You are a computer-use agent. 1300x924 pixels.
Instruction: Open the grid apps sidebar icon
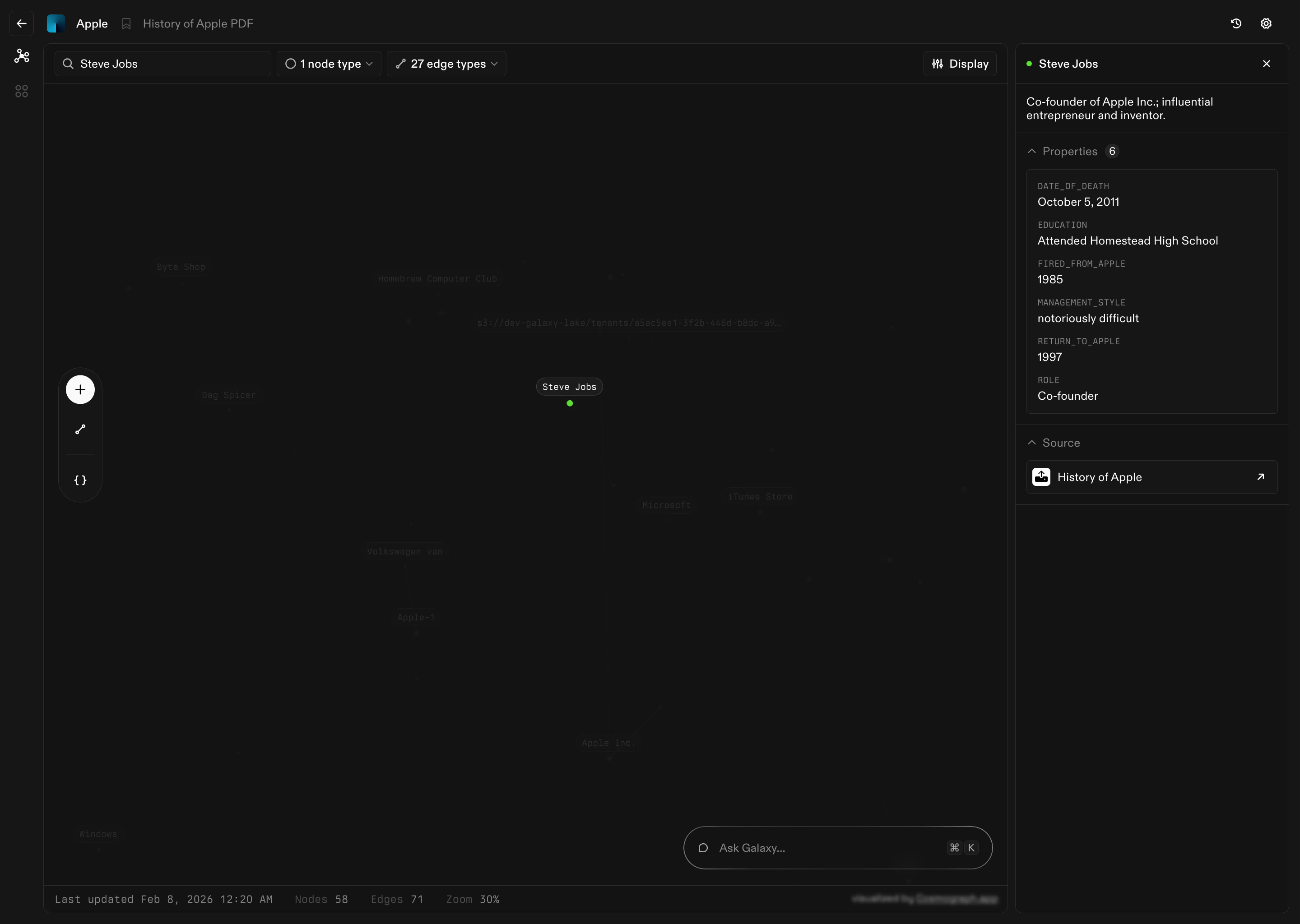22,91
